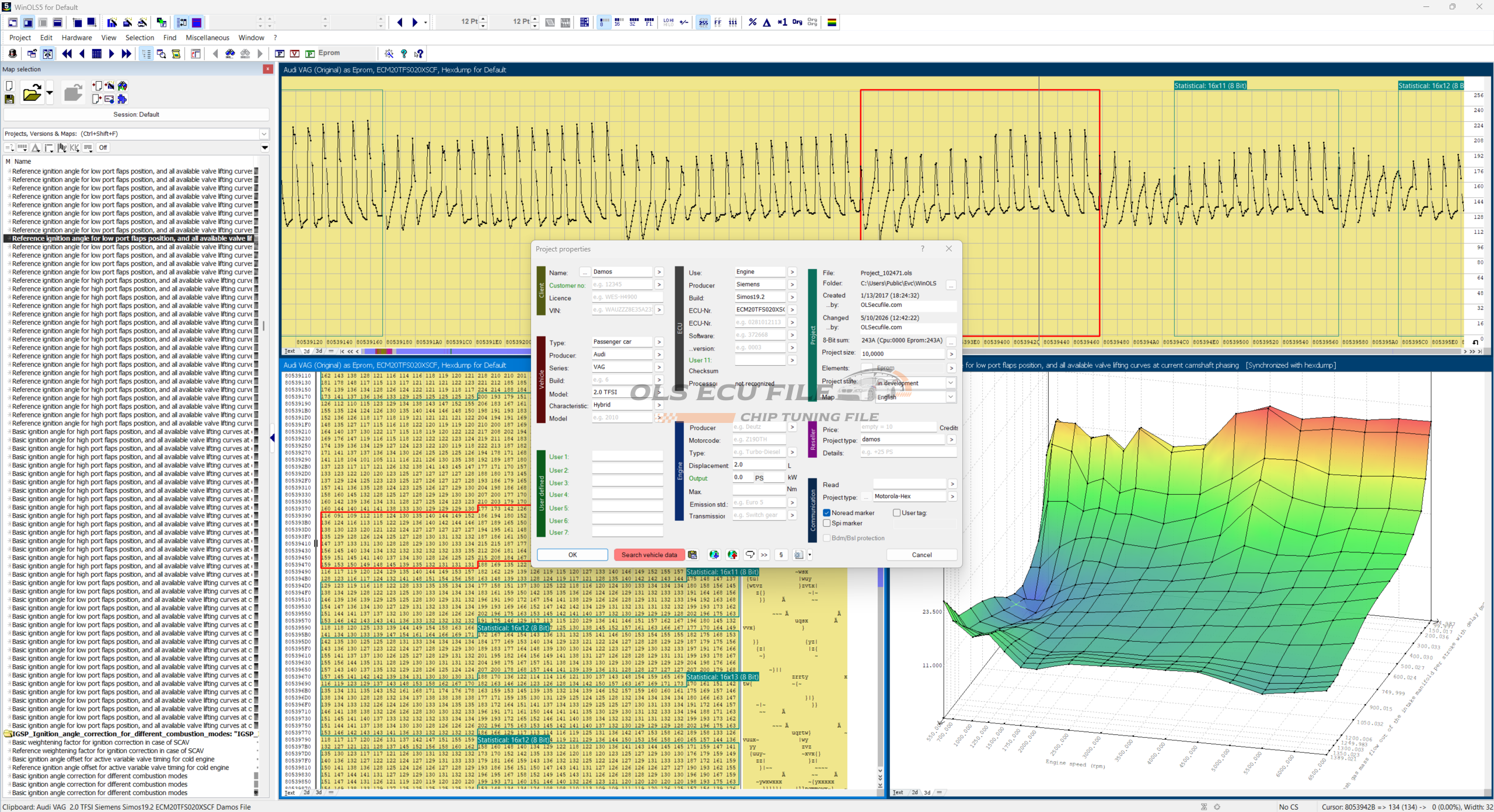
Task: Open the Selection menu
Action: [x=140, y=37]
